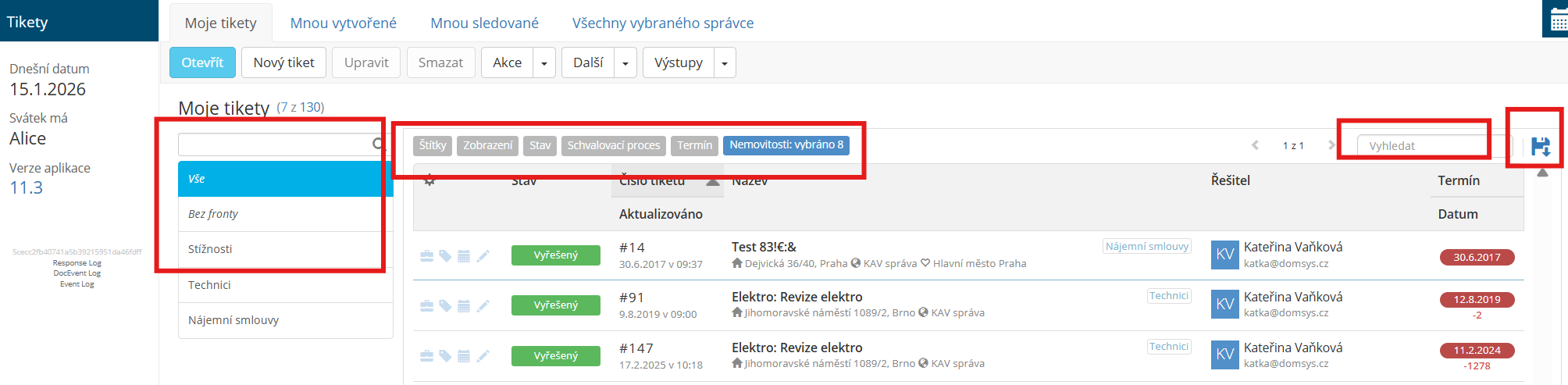Sort by Termín column header
Image resolution: width=1568 pixels, height=385 pixels.
point(1459,180)
